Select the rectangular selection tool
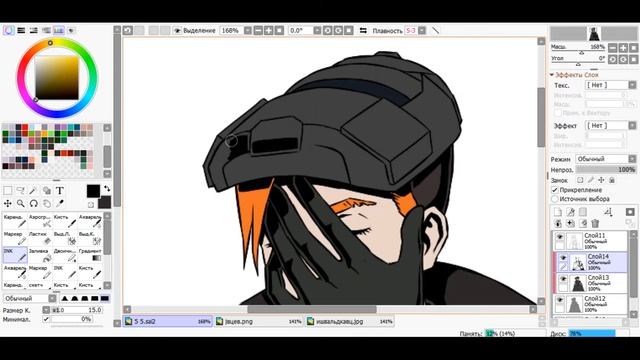 pyautogui.click(x=8, y=191)
